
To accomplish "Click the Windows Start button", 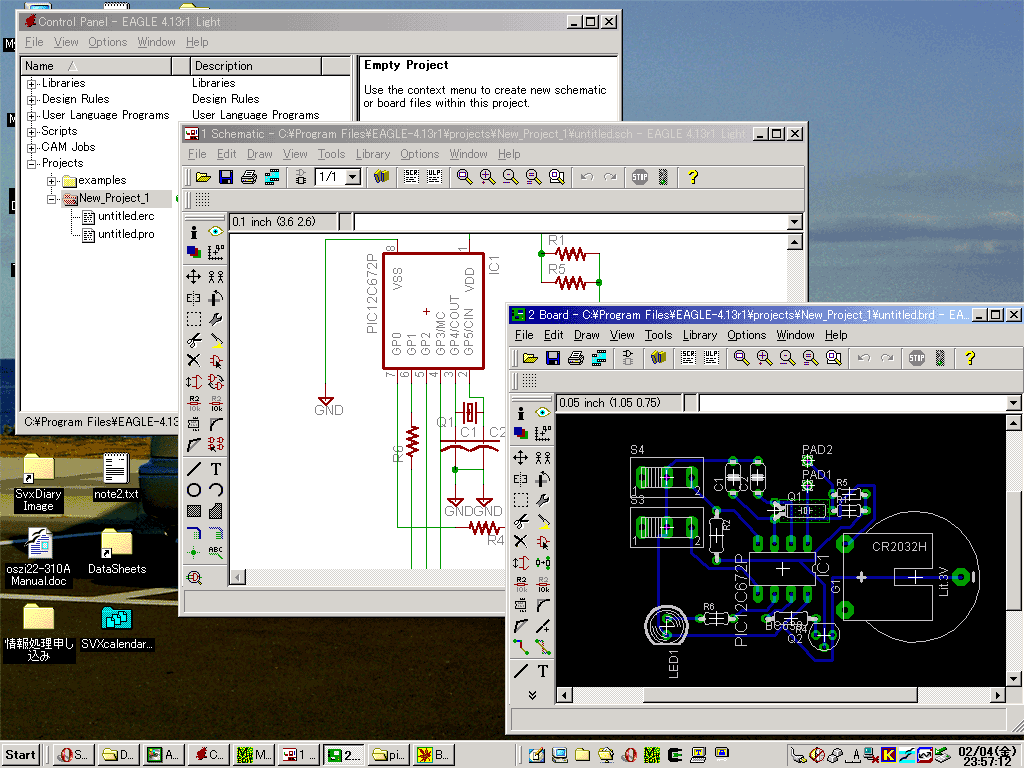I will coord(22,755).
